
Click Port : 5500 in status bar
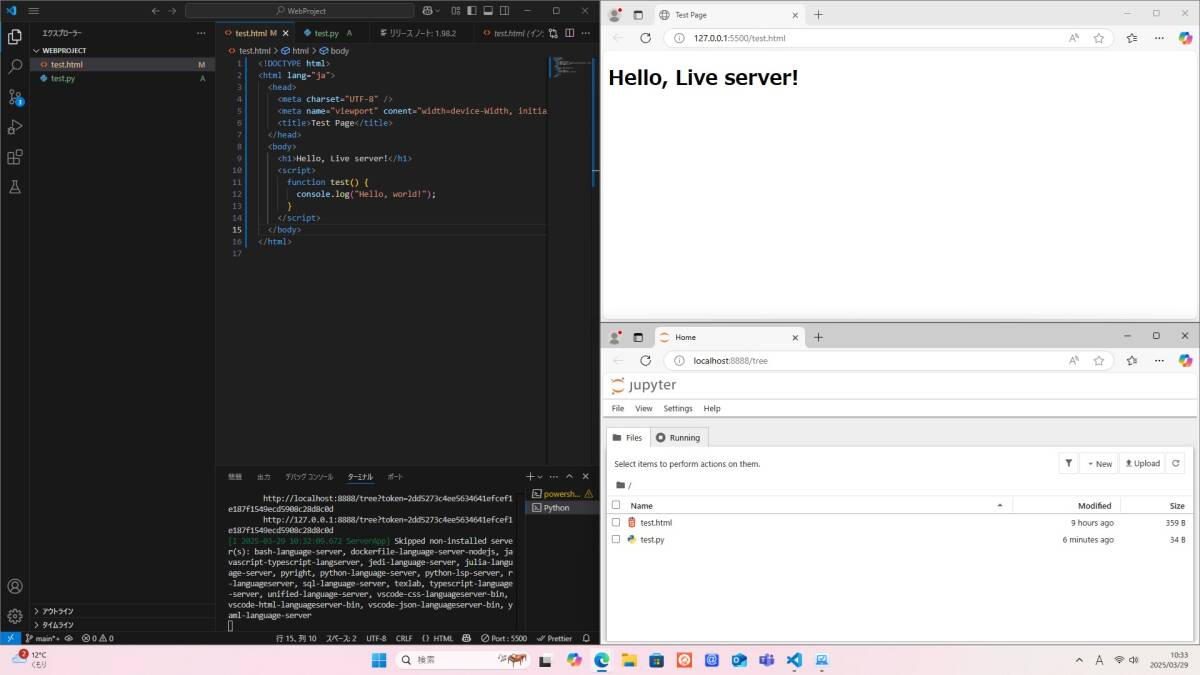502,638
